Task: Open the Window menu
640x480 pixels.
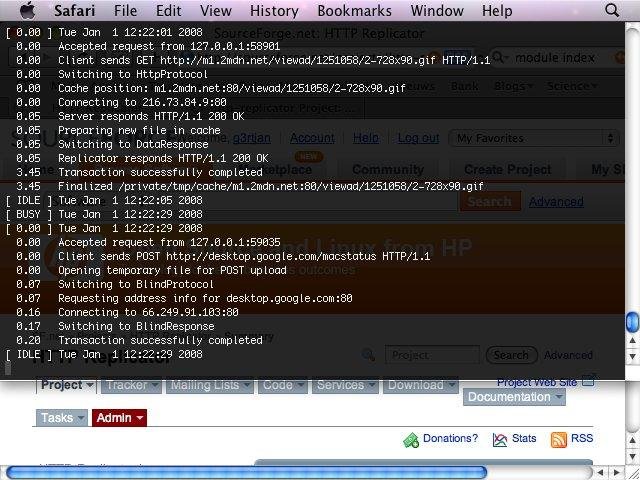Action: [437, 11]
